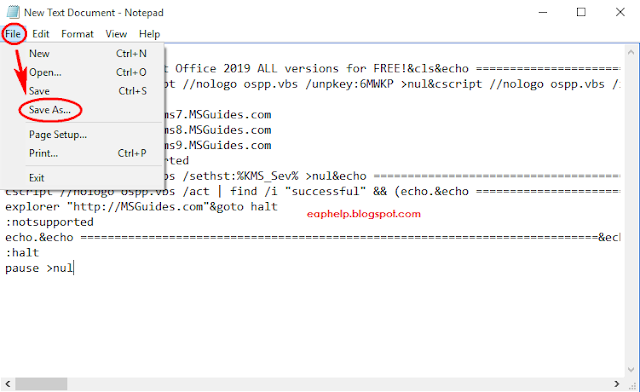Open the Edit menu
The width and height of the screenshot is (640, 392).
40,34
